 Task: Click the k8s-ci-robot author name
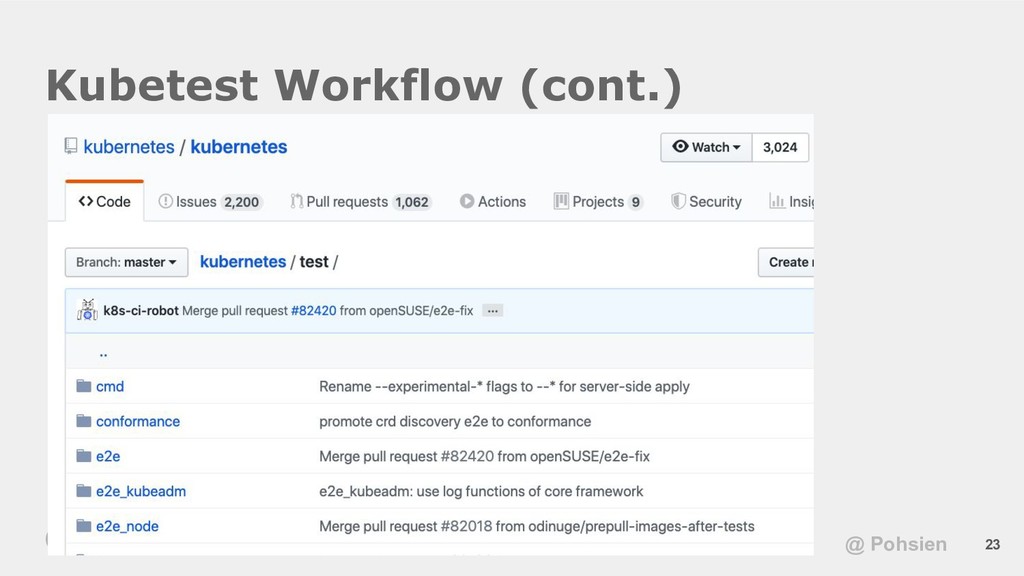pyautogui.click(x=140, y=311)
